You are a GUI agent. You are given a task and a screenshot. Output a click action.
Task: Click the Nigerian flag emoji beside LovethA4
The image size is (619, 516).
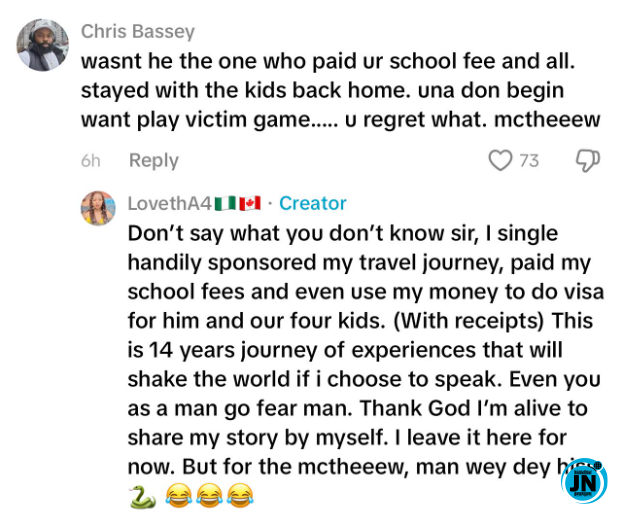[224, 204]
